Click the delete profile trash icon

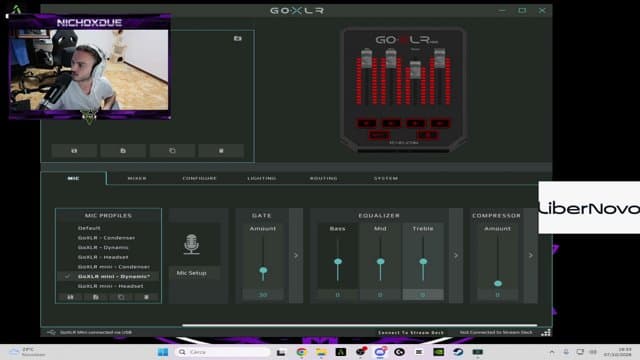(221, 151)
